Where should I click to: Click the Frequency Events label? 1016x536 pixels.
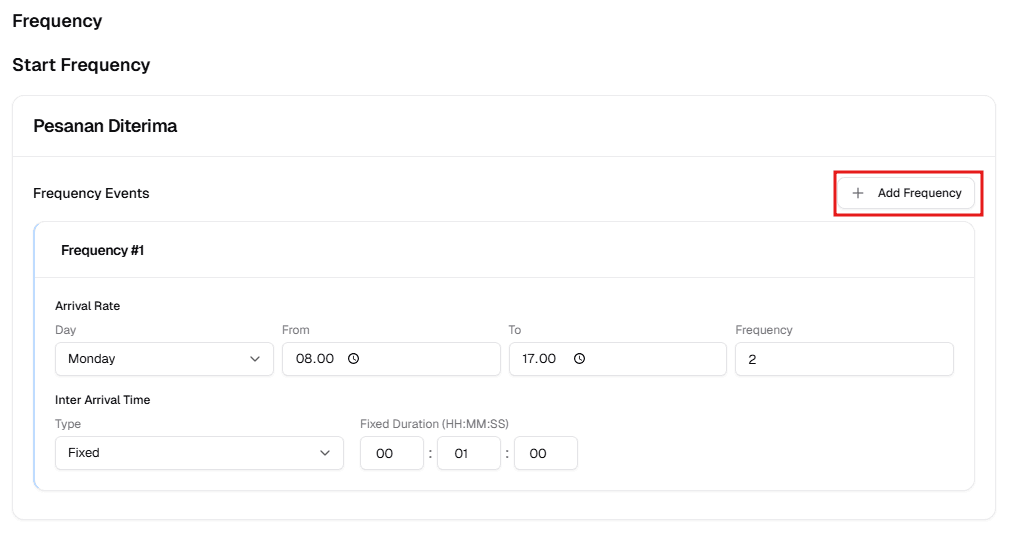[x=91, y=193]
